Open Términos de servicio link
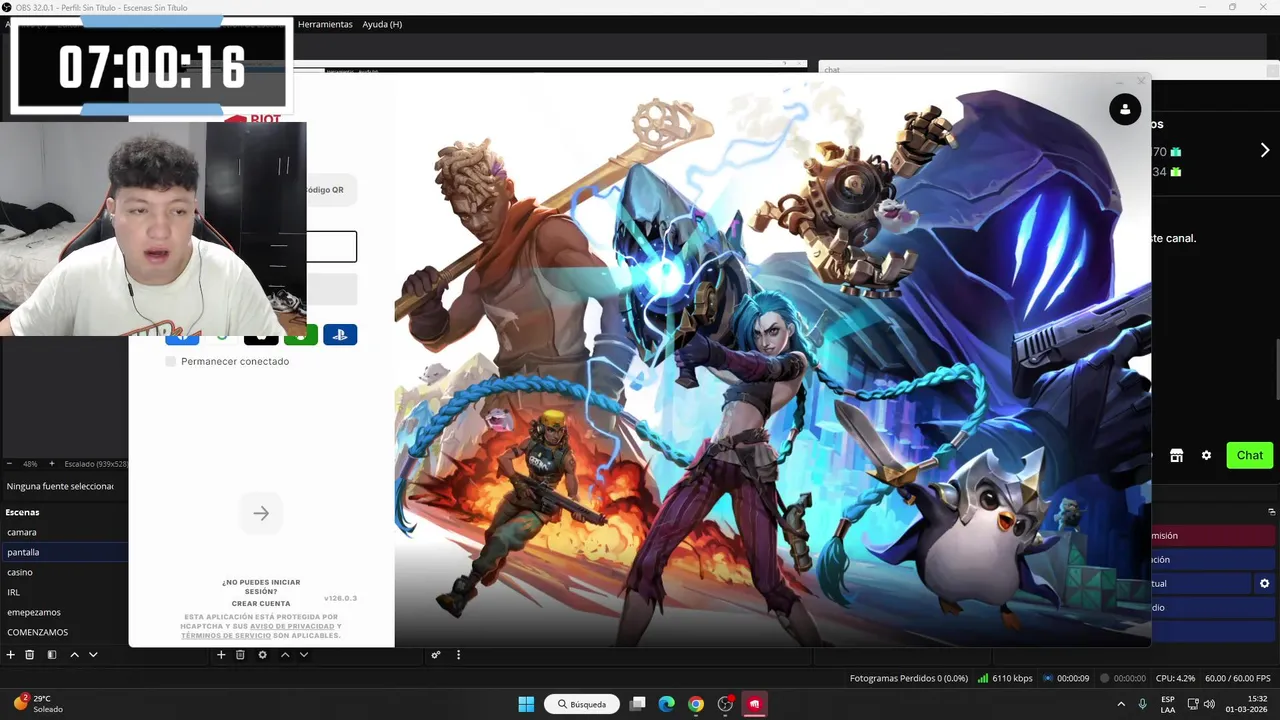 (226, 636)
